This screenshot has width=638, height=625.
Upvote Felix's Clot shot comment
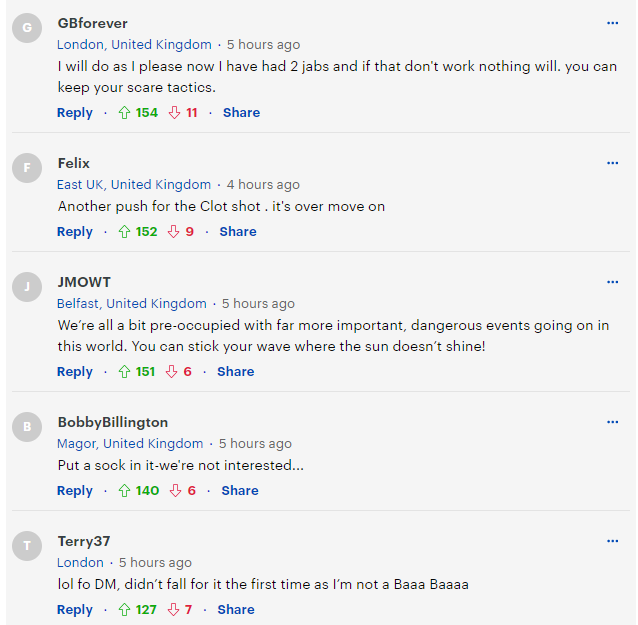point(125,232)
